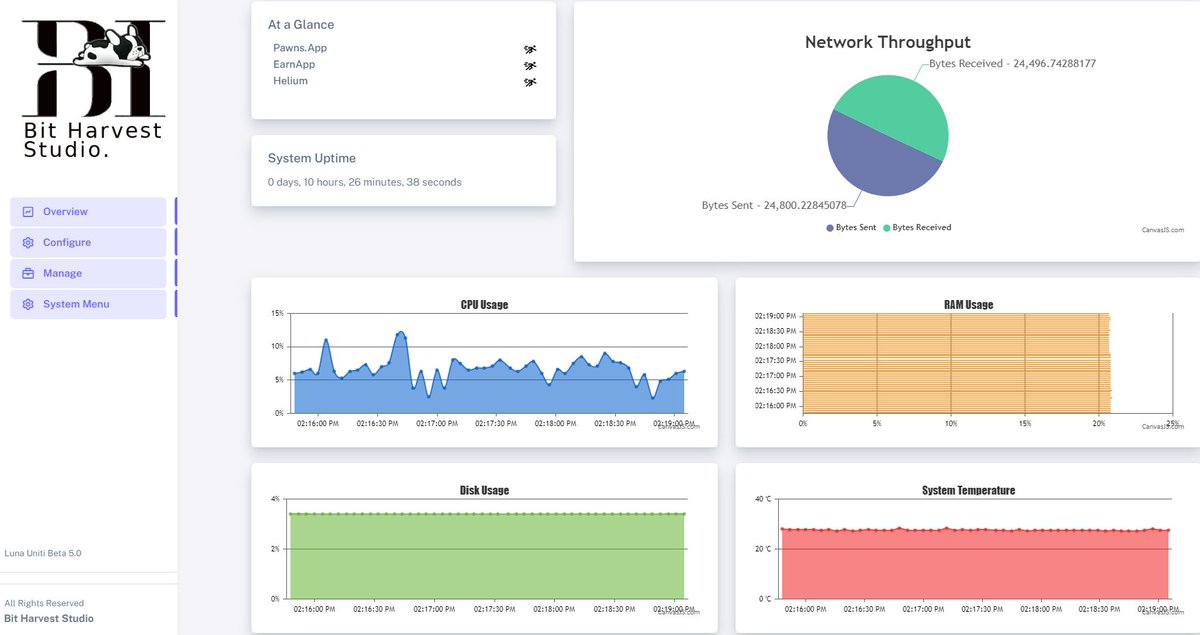
Task: Click the EarnApp entry
Action: [x=294, y=65]
